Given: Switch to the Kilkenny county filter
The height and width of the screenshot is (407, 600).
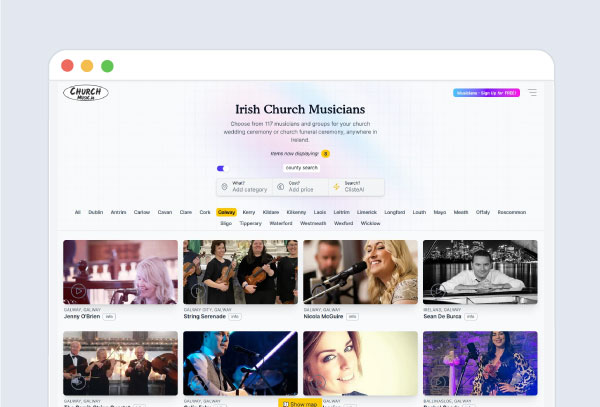Looking at the screenshot, I should tap(296, 212).
